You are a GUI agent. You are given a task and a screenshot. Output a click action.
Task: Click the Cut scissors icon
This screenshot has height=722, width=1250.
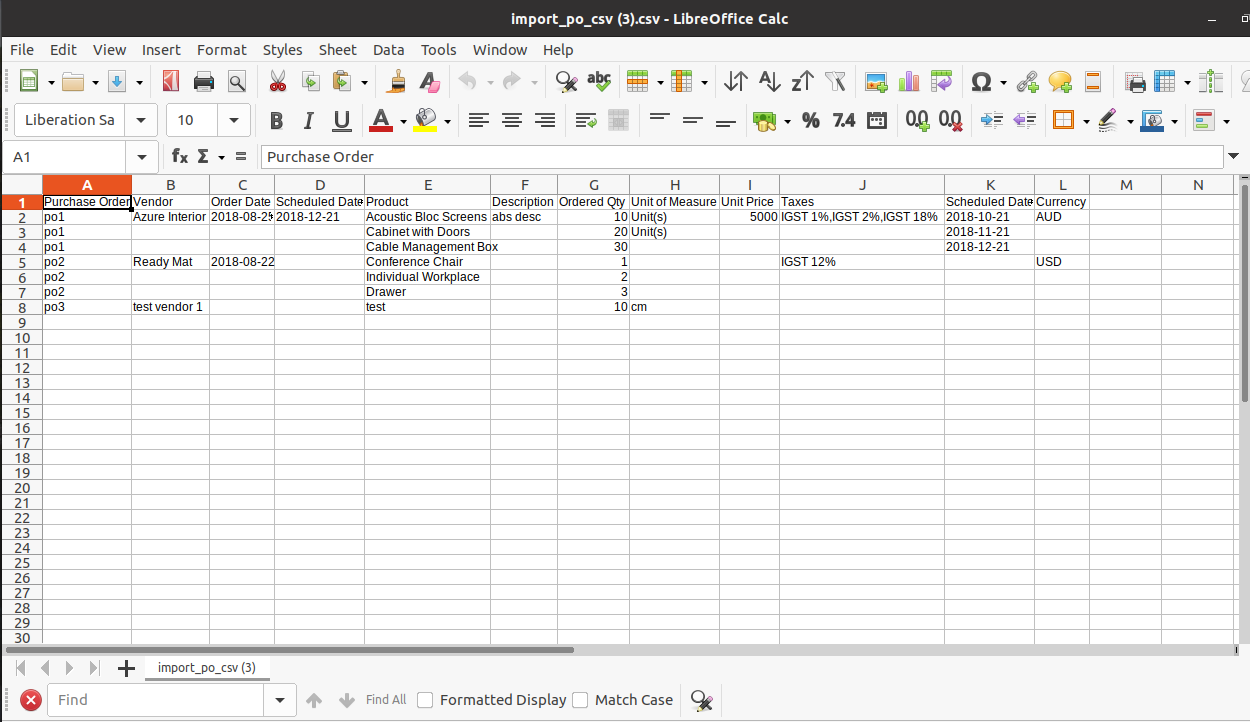(x=278, y=81)
